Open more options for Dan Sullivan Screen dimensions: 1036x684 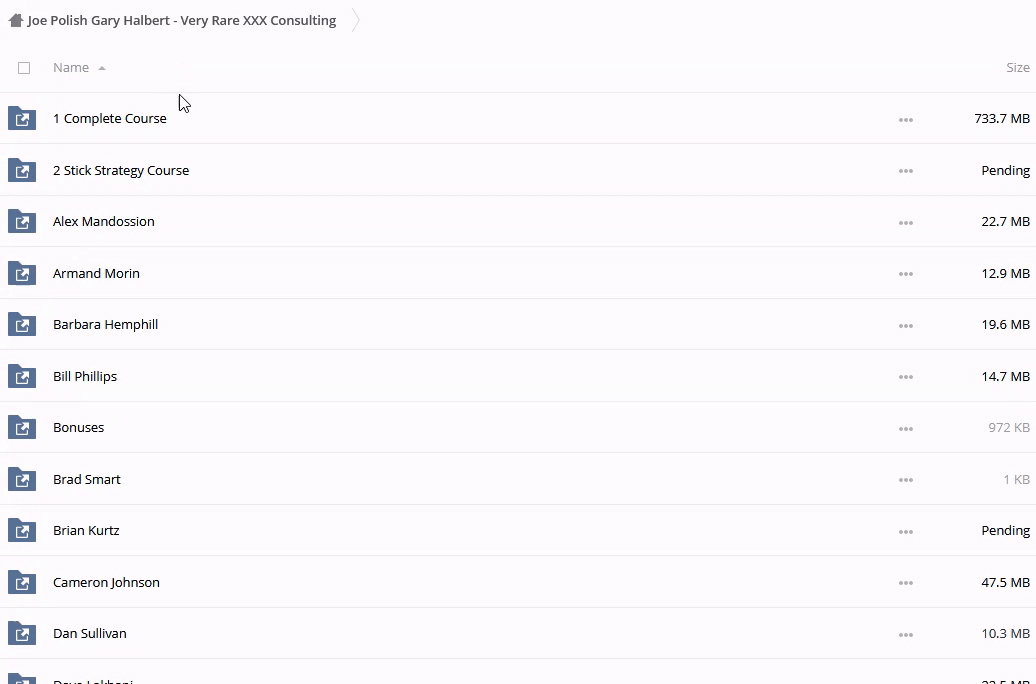point(905,634)
